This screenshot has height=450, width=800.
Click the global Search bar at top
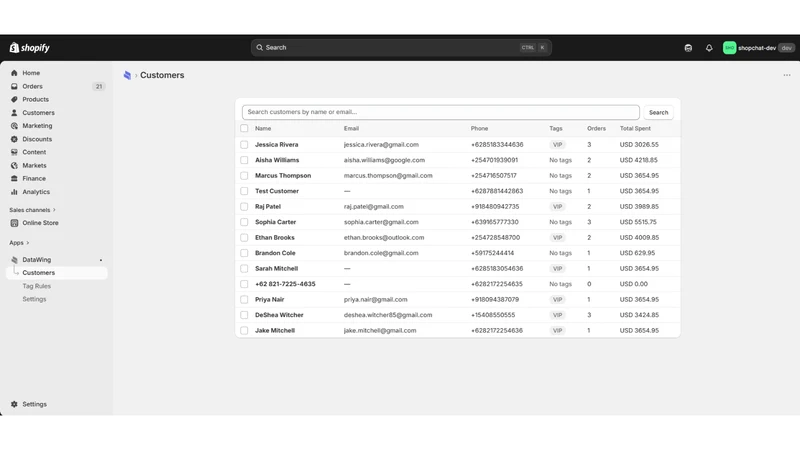[x=401, y=47]
